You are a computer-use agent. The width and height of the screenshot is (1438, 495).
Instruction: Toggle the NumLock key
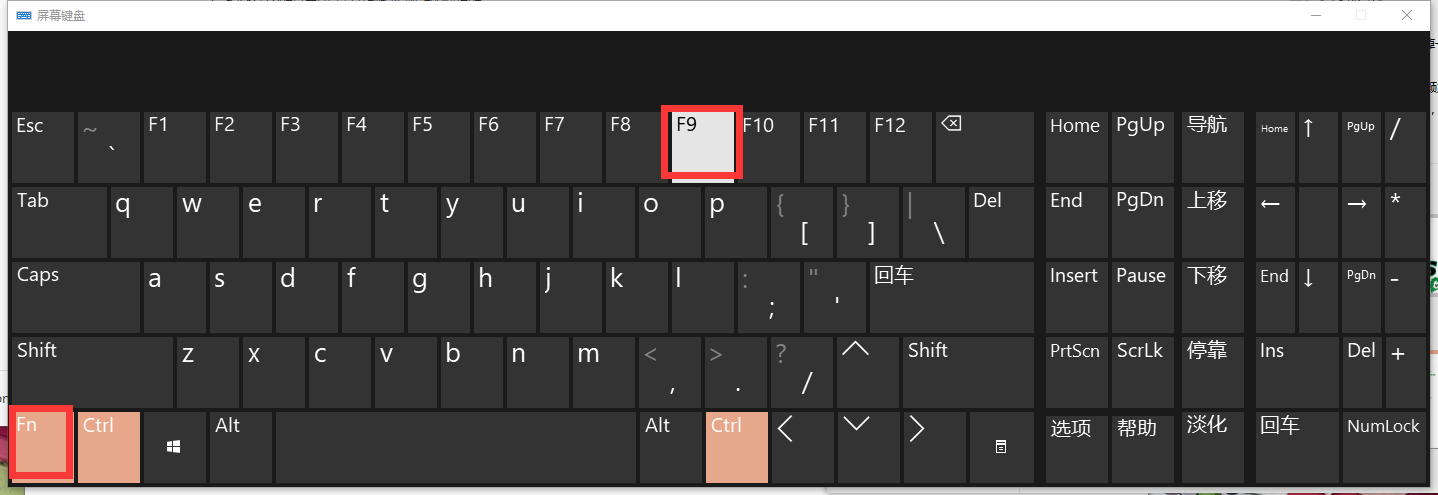click(x=1383, y=446)
